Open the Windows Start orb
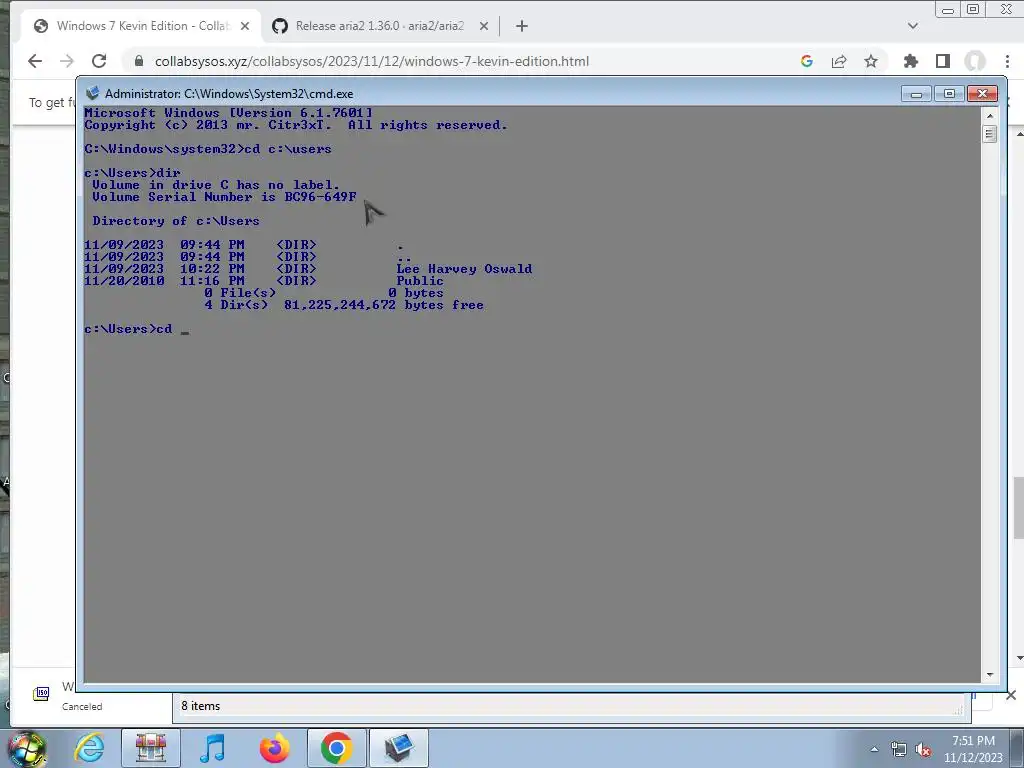 pyautogui.click(x=26, y=749)
